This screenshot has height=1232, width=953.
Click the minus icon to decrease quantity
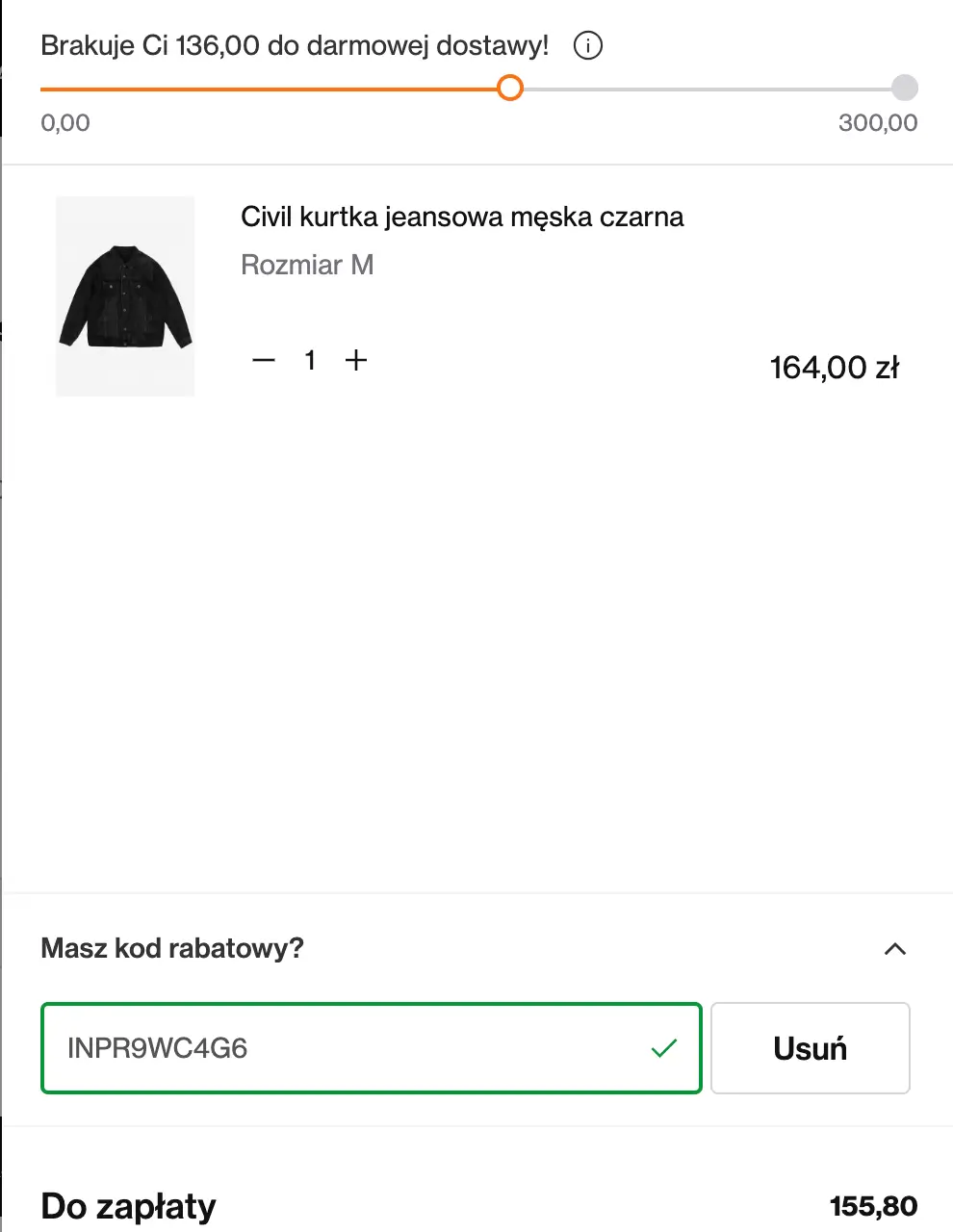click(x=263, y=360)
